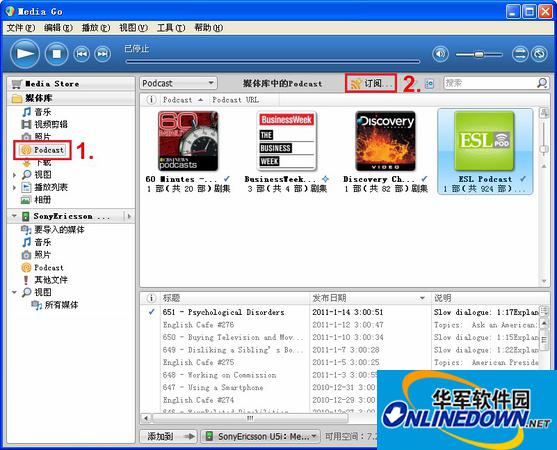Click the playback progress bar

click(x=273, y=61)
